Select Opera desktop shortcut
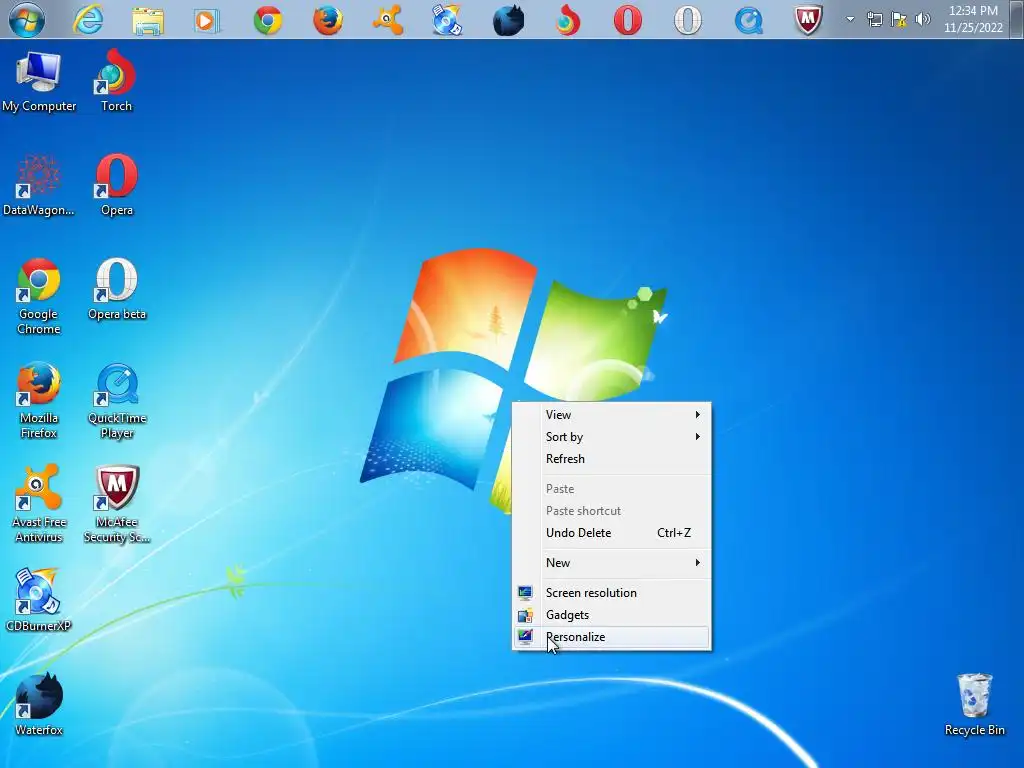 116,185
